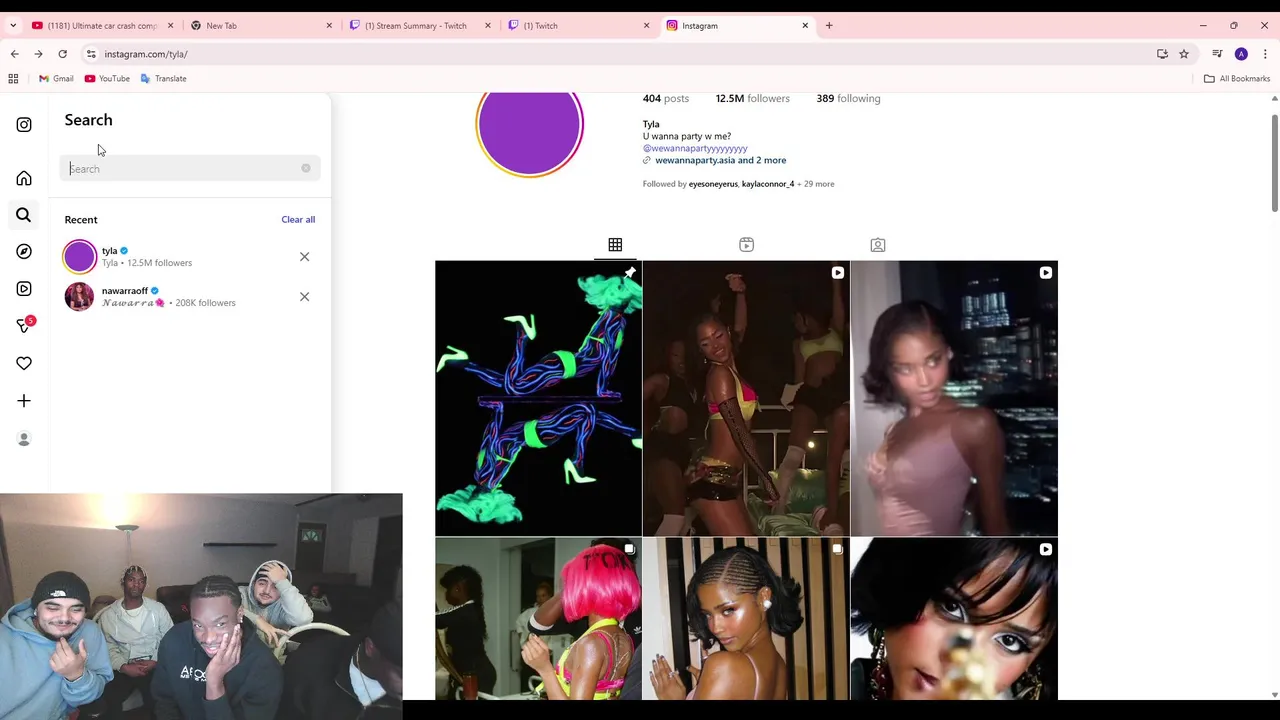Open reel thumbnail with city skyline background
The image size is (1280, 720).
[x=954, y=398]
